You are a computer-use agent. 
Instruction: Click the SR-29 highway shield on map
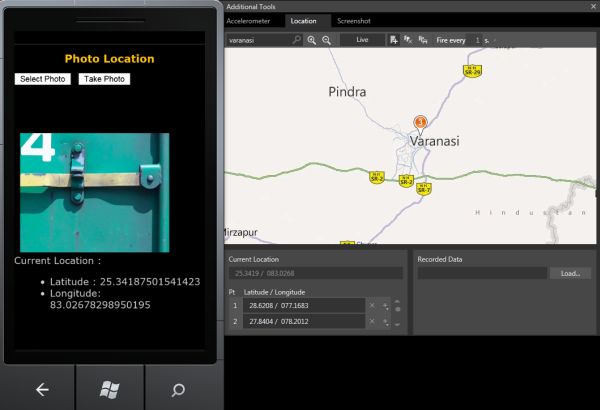[x=473, y=71]
